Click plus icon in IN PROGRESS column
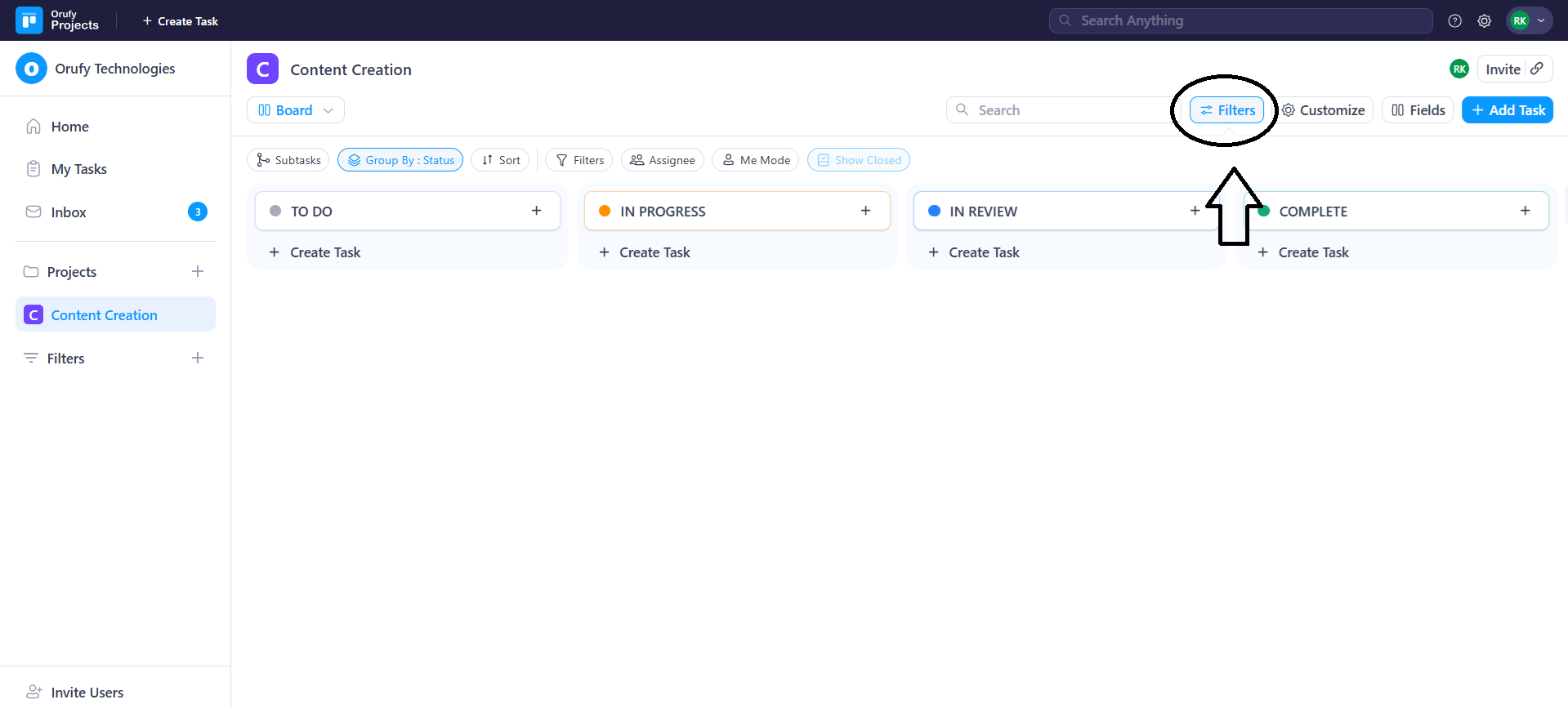Image resolution: width=1568 pixels, height=713 pixels. (x=865, y=211)
